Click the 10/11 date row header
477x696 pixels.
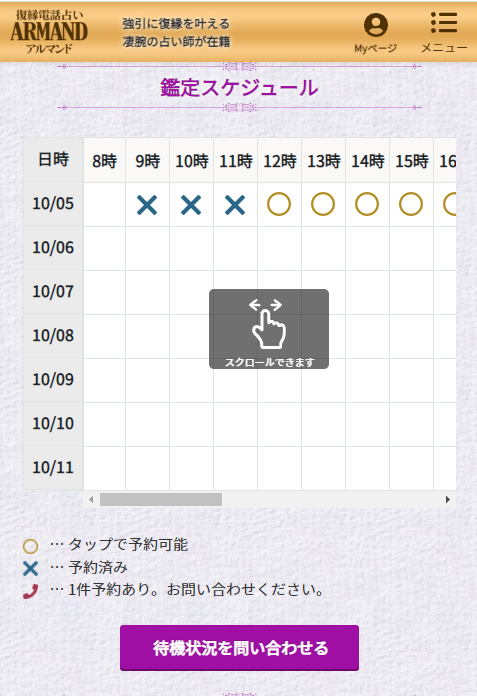pos(53,468)
